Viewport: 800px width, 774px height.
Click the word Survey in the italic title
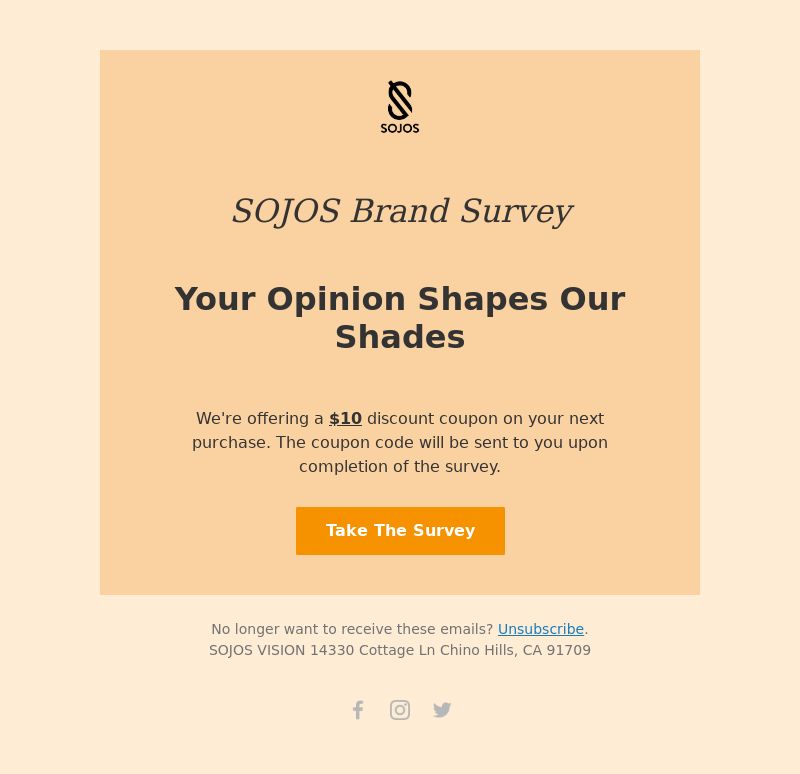[516, 211]
